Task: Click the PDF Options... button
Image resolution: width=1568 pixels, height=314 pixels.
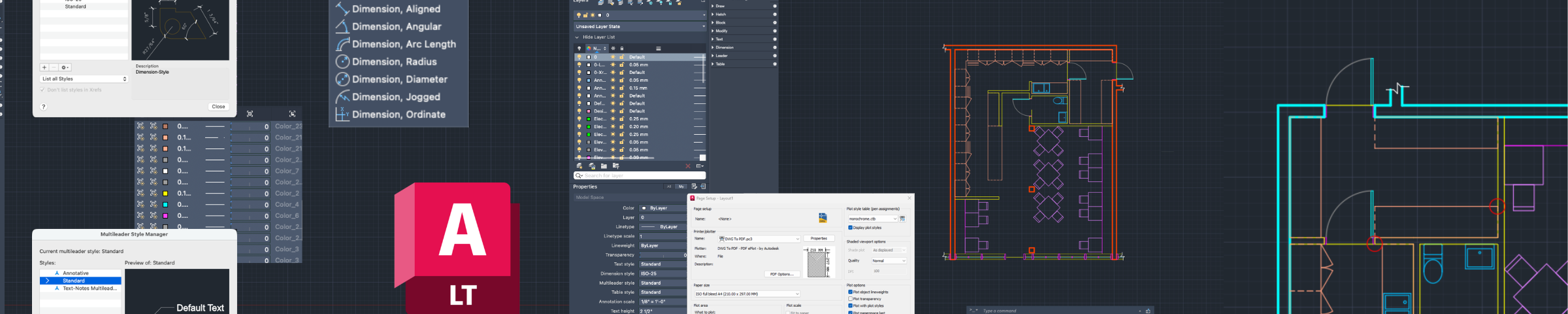Action: click(x=781, y=274)
